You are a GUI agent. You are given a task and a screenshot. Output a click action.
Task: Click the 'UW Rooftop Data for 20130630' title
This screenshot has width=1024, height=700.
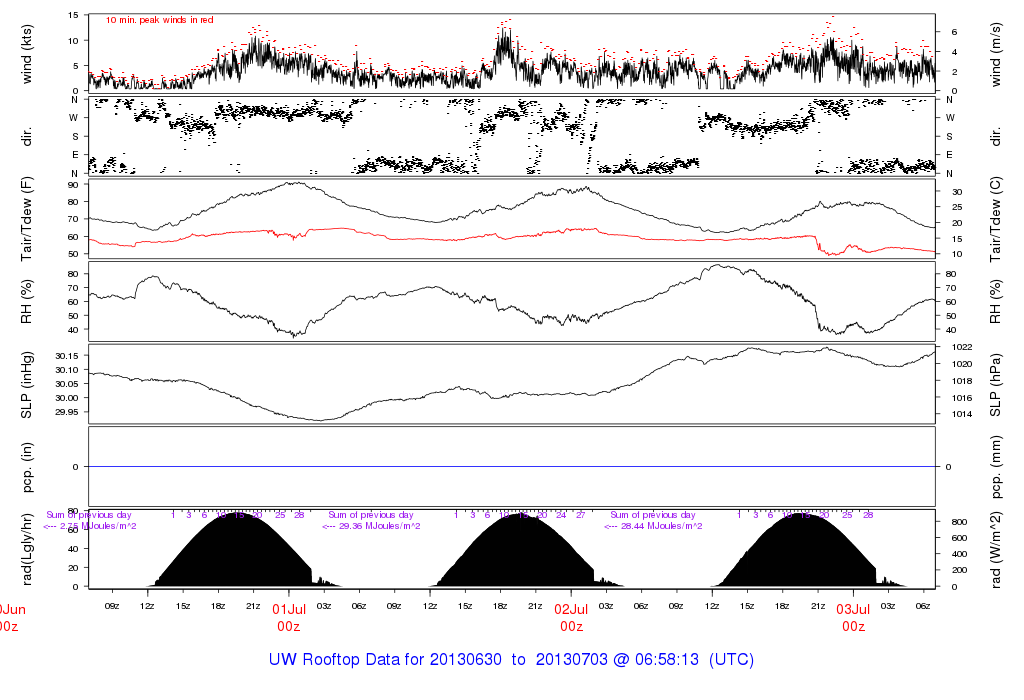click(x=385, y=660)
